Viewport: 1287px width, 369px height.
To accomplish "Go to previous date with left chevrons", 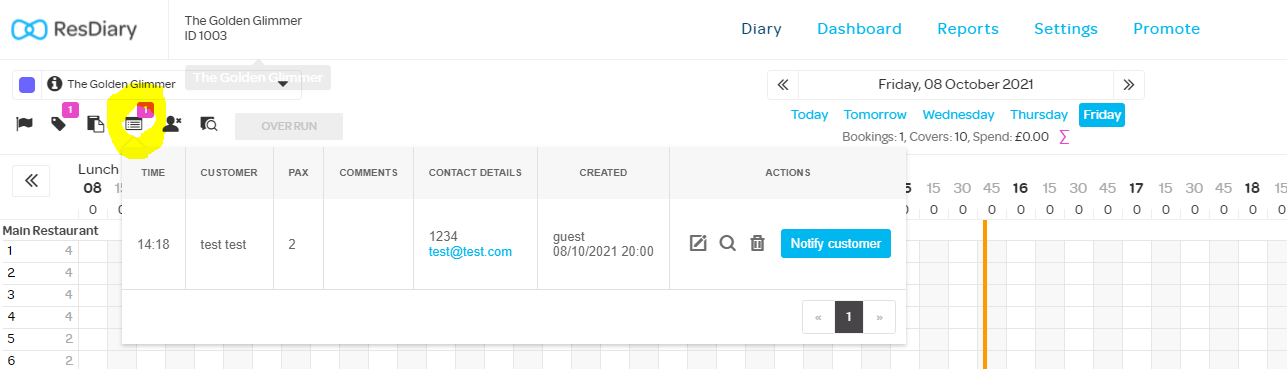I will pyautogui.click(x=783, y=85).
